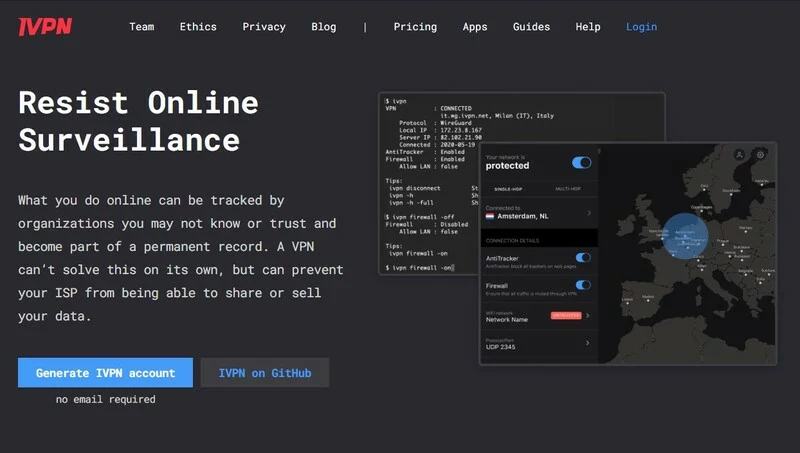
Task: Click the red UNTRUSTED network badge
Action: click(x=566, y=315)
